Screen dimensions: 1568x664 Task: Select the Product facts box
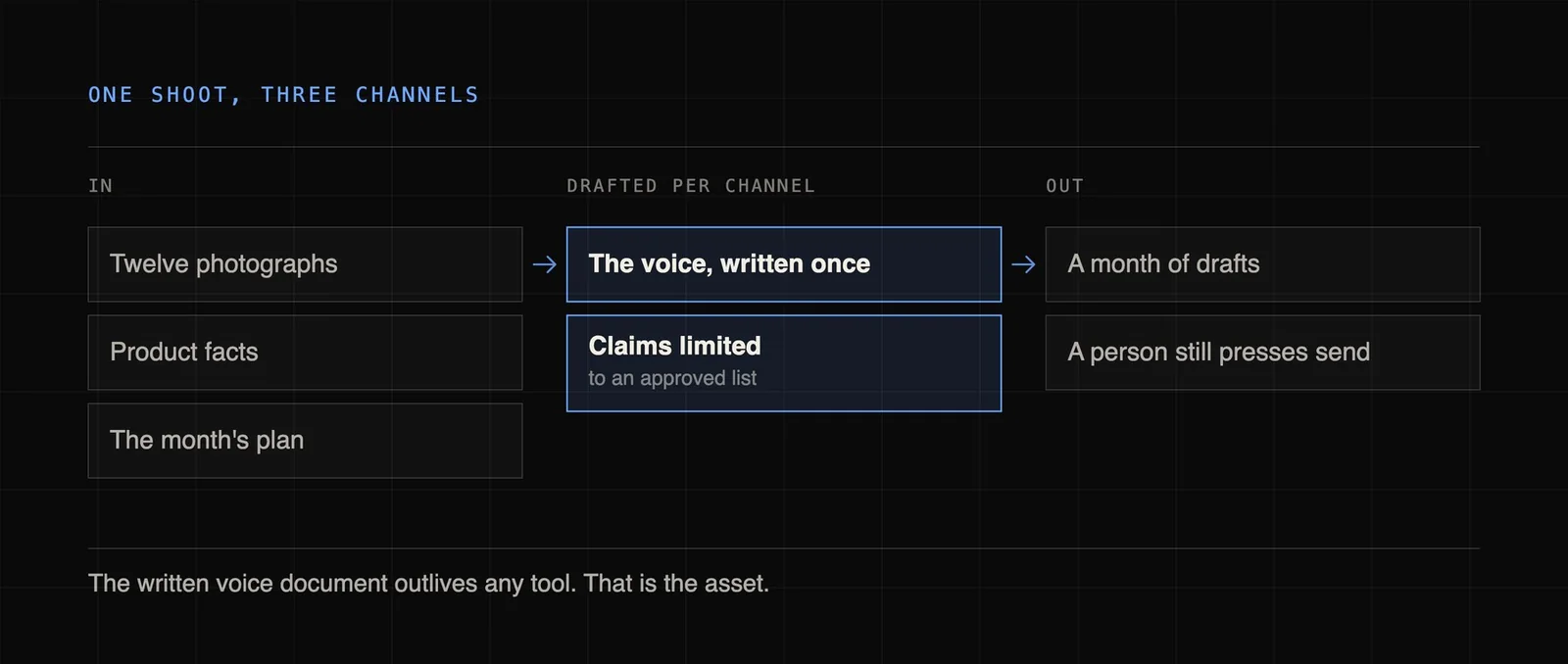pos(305,353)
